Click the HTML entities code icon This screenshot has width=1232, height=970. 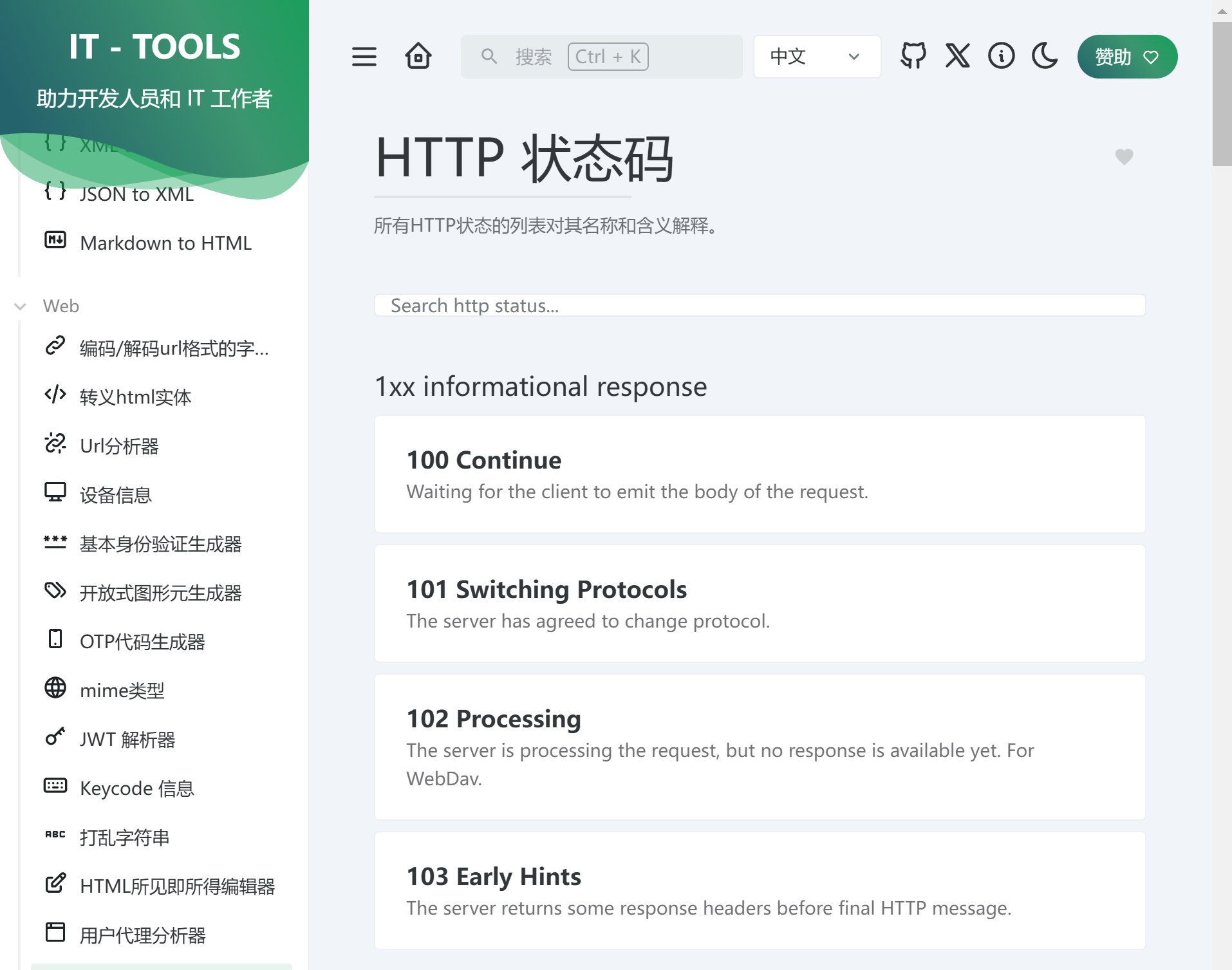(x=55, y=394)
